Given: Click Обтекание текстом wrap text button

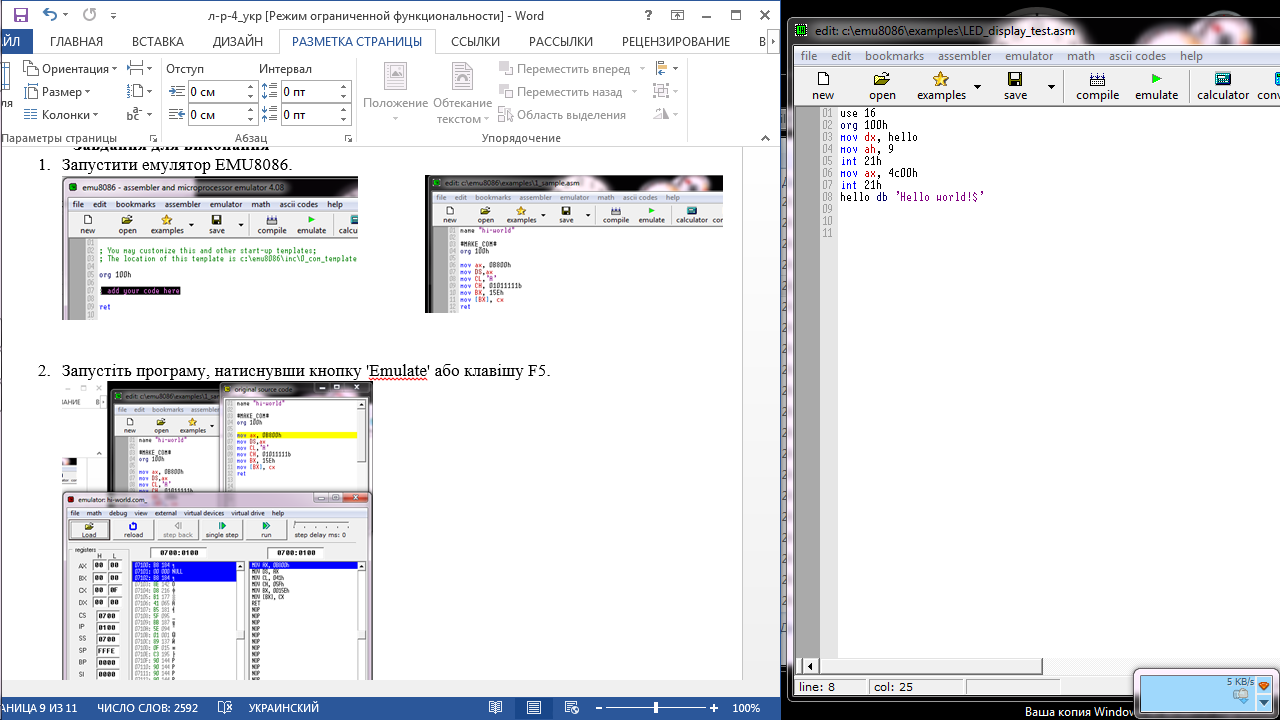Looking at the screenshot, I should (x=462, y=93).
